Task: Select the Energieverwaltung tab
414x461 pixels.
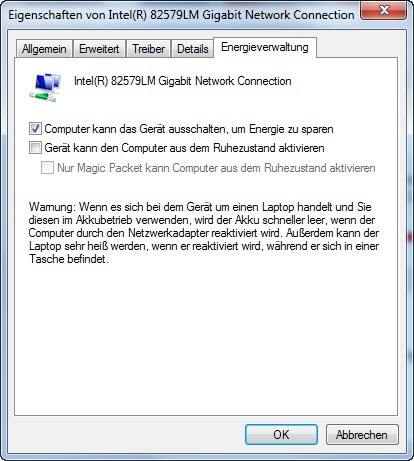Action: tap(265, 47)
